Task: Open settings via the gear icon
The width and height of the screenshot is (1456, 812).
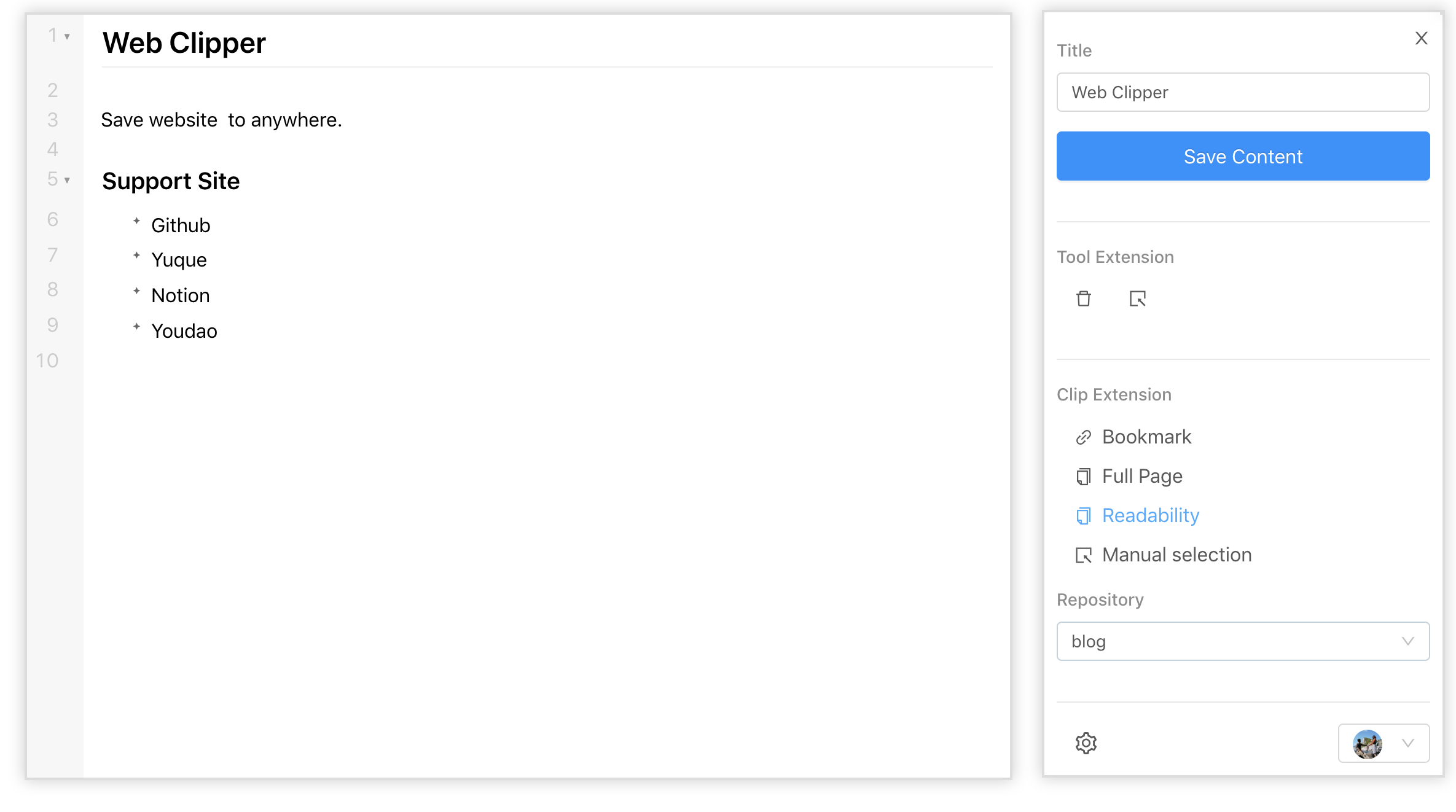Action: [1086, 743]
